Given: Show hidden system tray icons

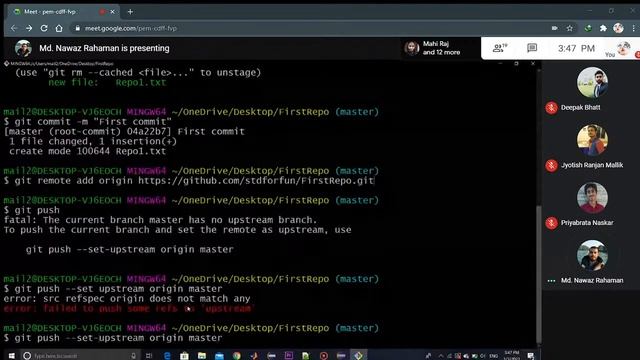Looking at the screenshot, I should [x=441, y=356].
